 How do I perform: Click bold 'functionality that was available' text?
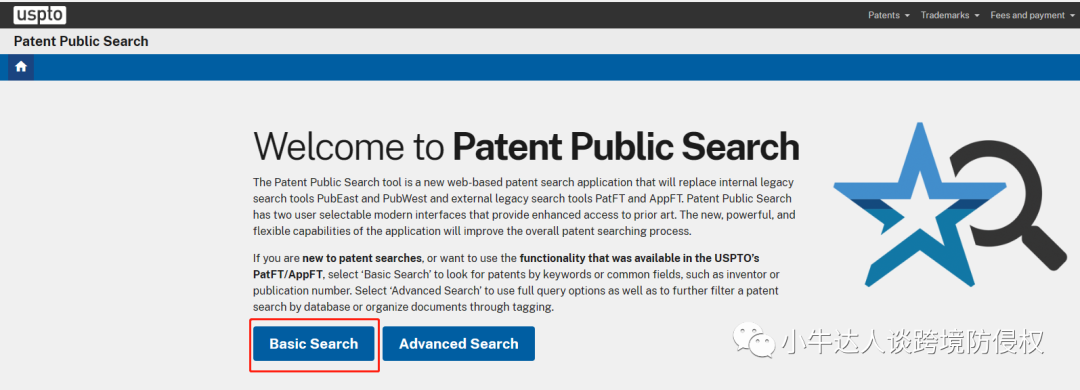(x=639, y=258)
